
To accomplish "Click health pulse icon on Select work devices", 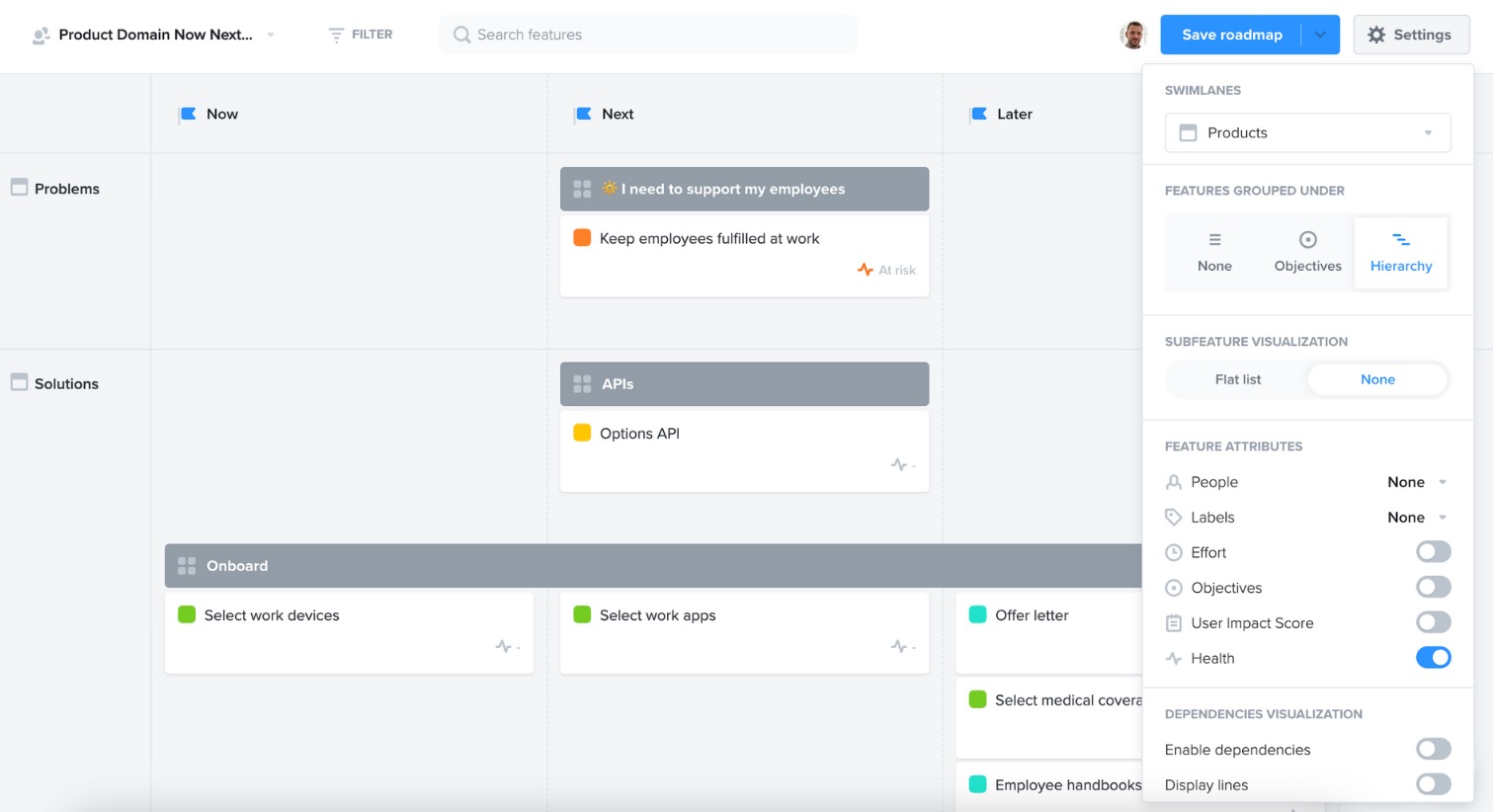I will pyautogui.click(x=503, y=646).
